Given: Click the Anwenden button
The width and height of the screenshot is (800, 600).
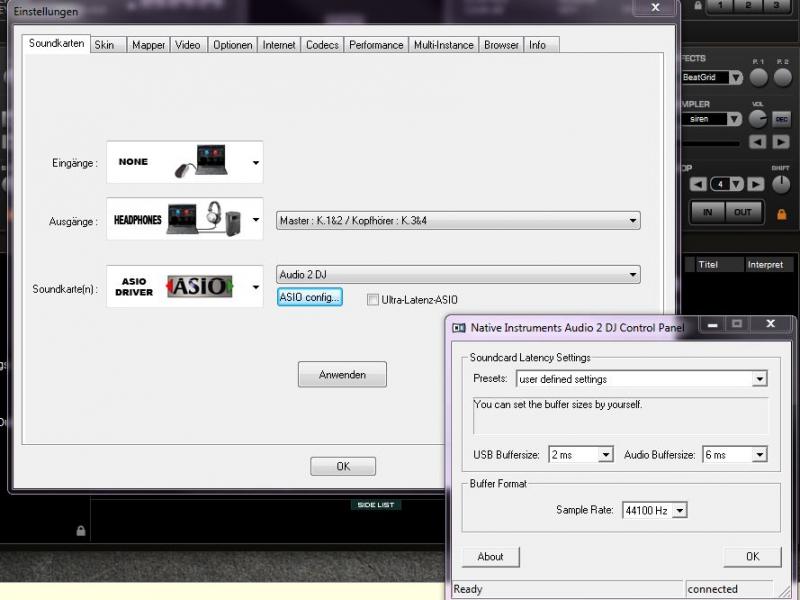Looking at the screenshot, I should click(x=342, y=374).
